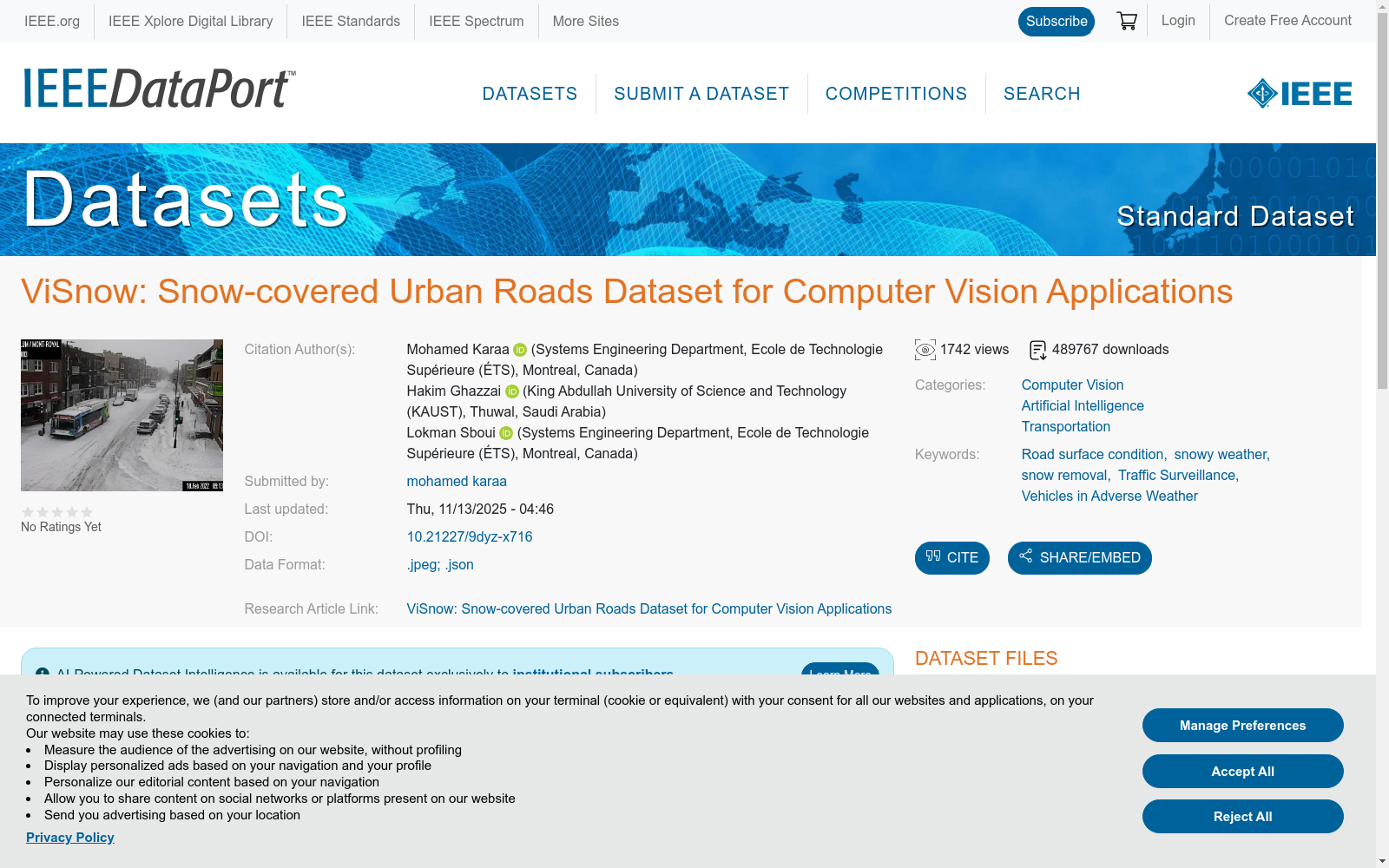Open the Login link
The width and height of the screenshot is (1389, 868).
click(1178, 21)
